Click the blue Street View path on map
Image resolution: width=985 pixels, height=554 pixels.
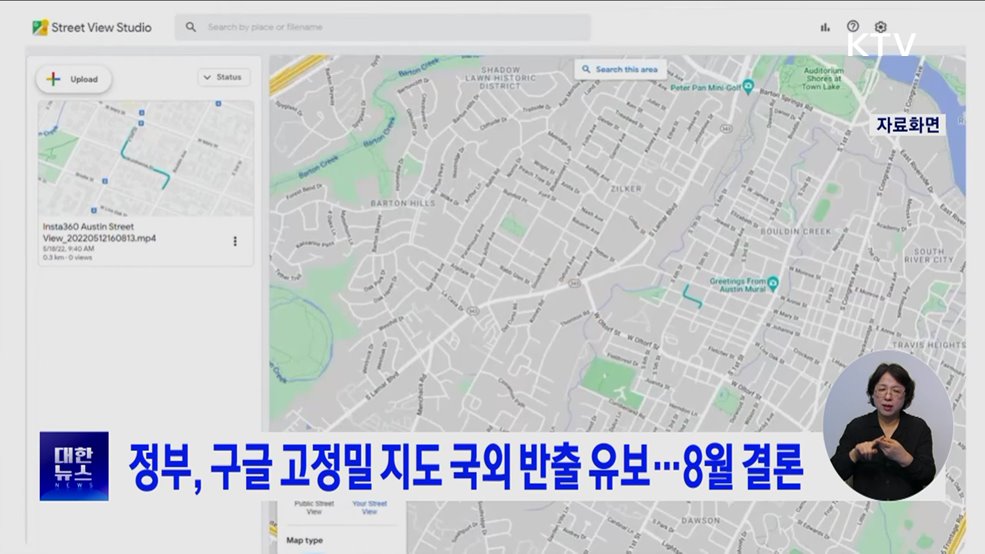point(692,296)
